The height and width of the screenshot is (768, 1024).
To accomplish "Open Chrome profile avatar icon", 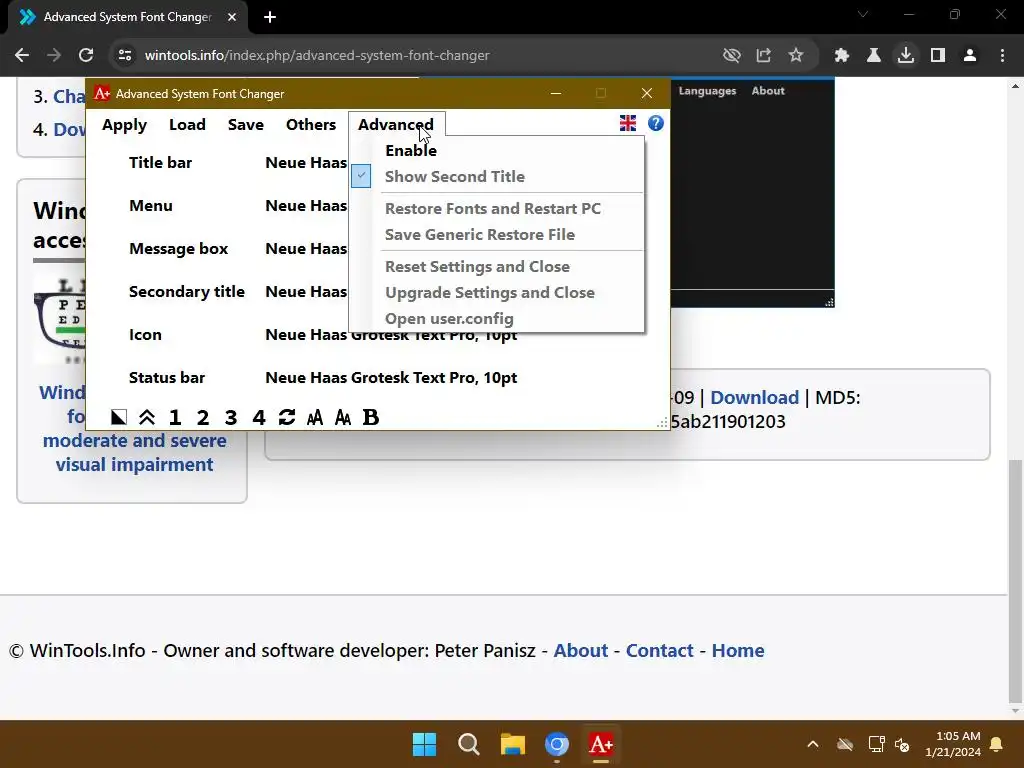I will tap(970, 56).
